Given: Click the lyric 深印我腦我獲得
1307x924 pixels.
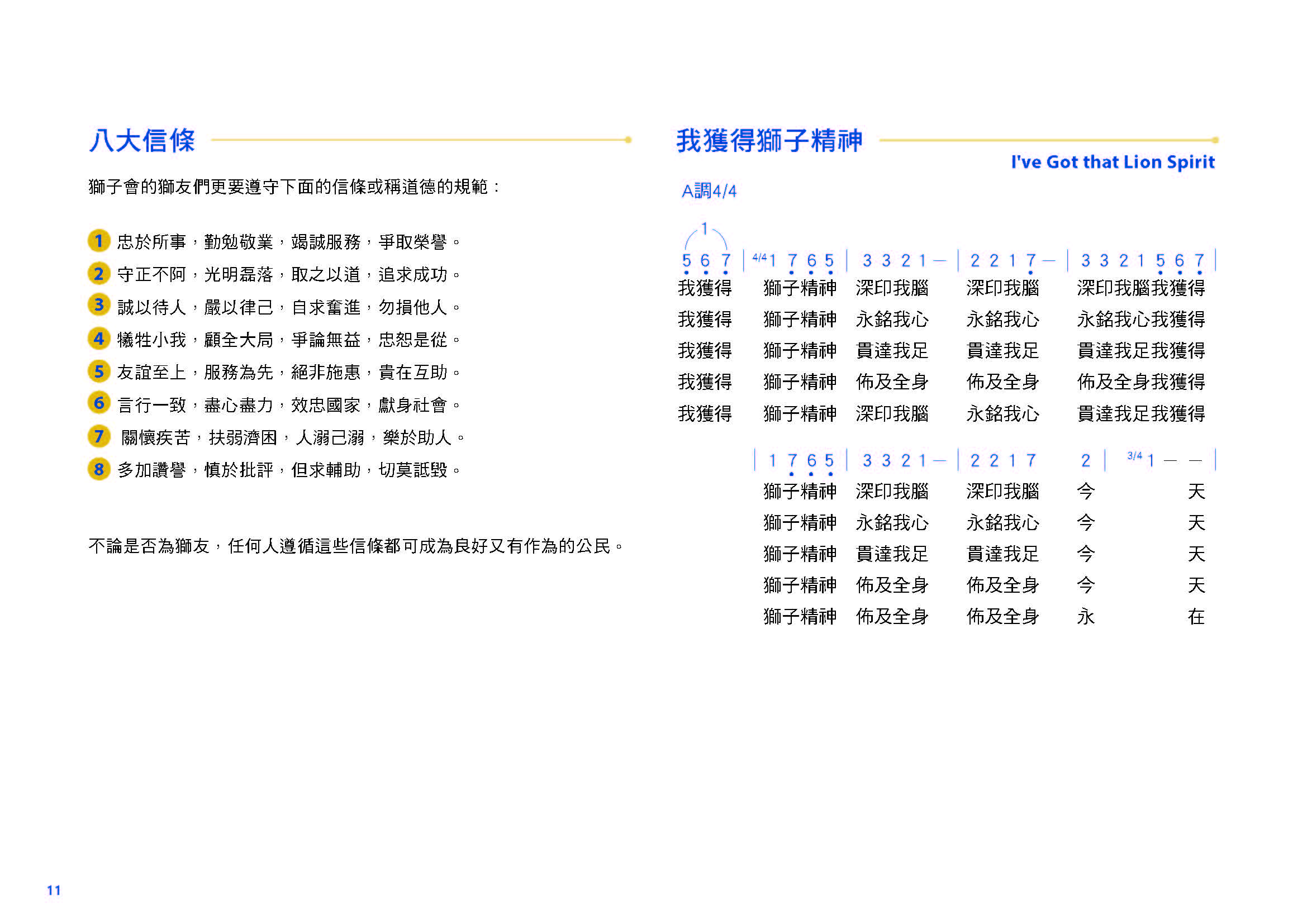Looking at the screenshot, I should pos(1141,288).
